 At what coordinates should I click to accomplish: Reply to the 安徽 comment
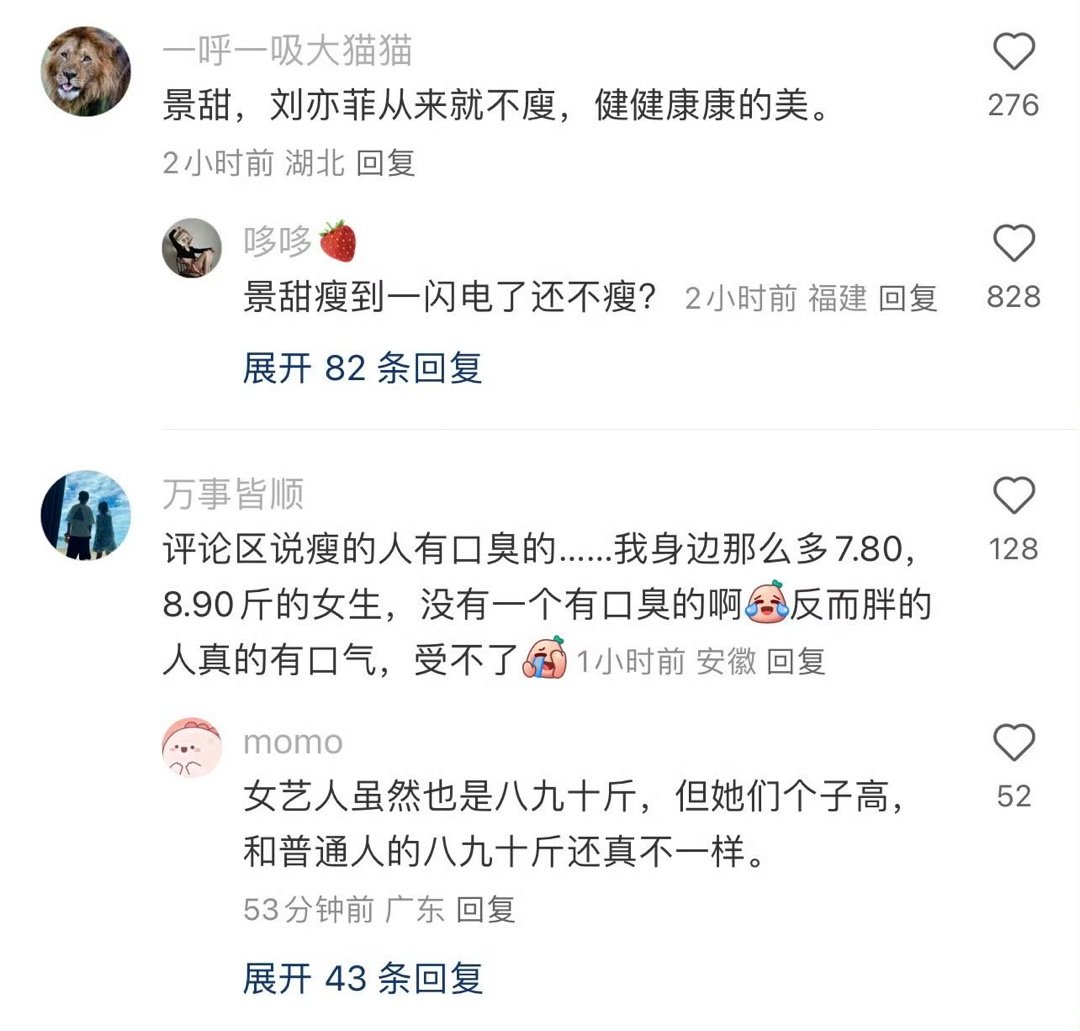pyautogui.click(x=796, y=662)
